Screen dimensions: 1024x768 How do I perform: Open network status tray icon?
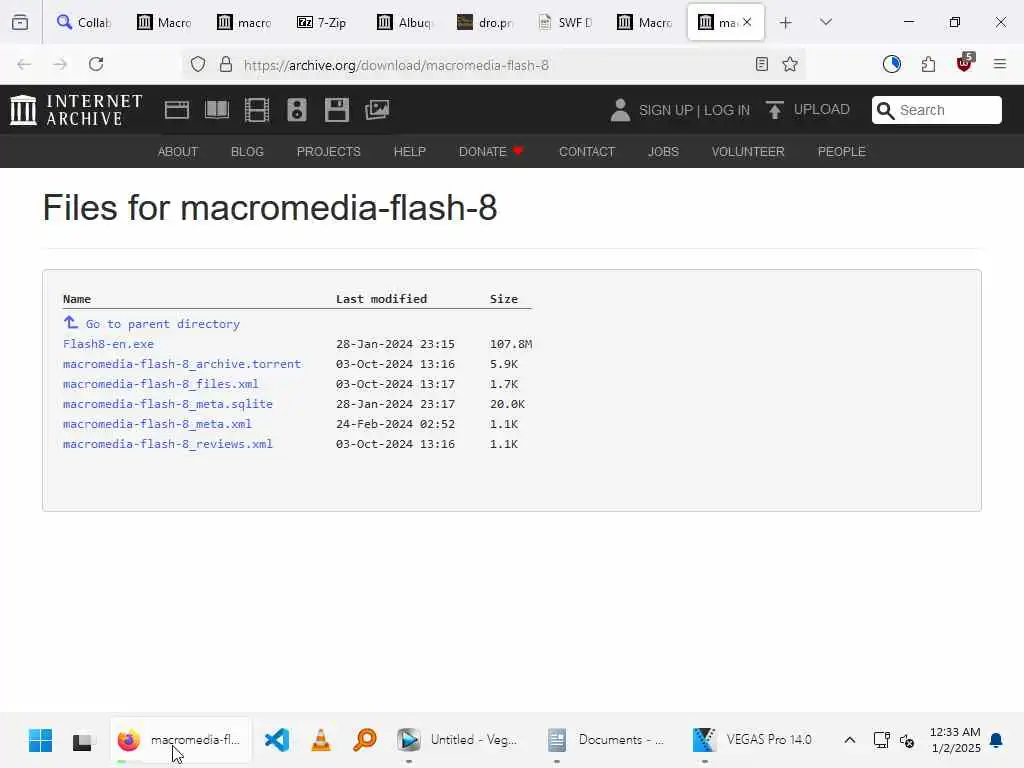click(x=881, y=740)
